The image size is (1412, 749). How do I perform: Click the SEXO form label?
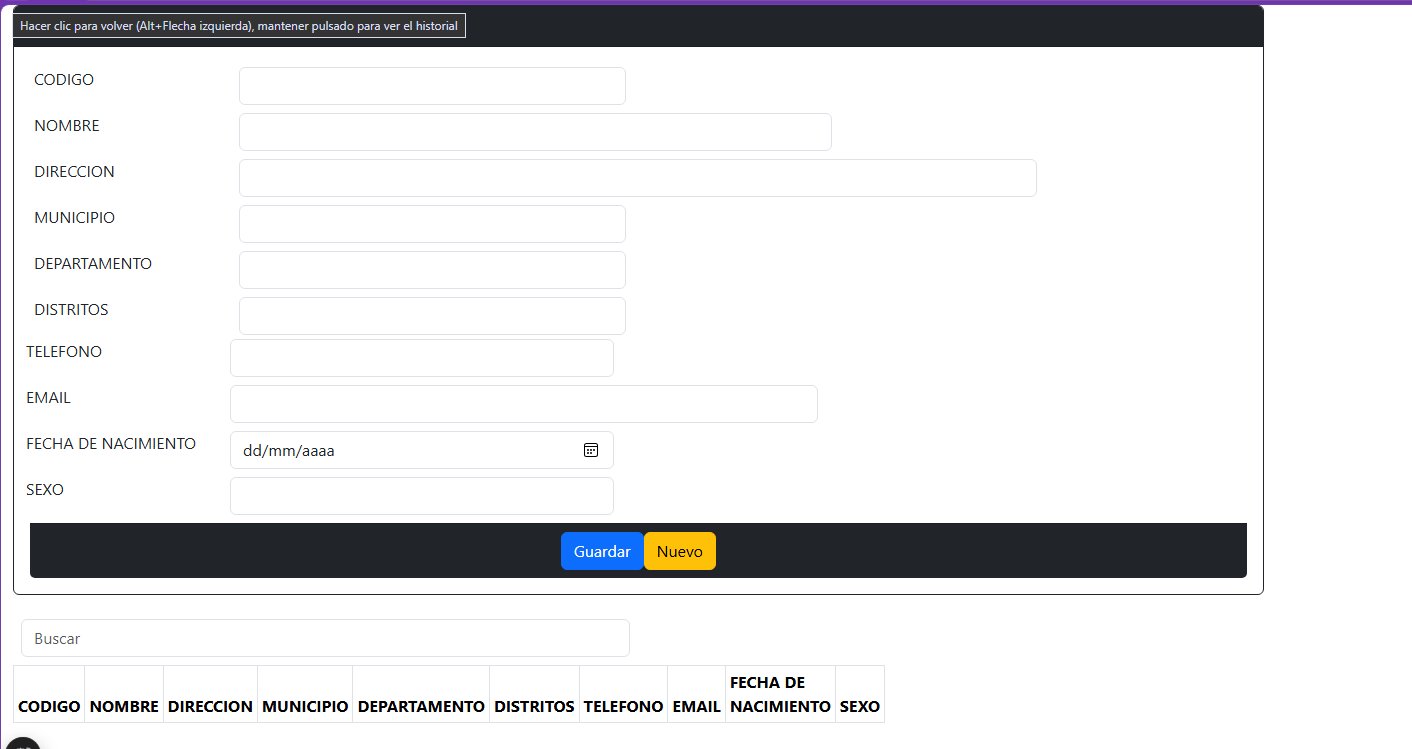45,489
